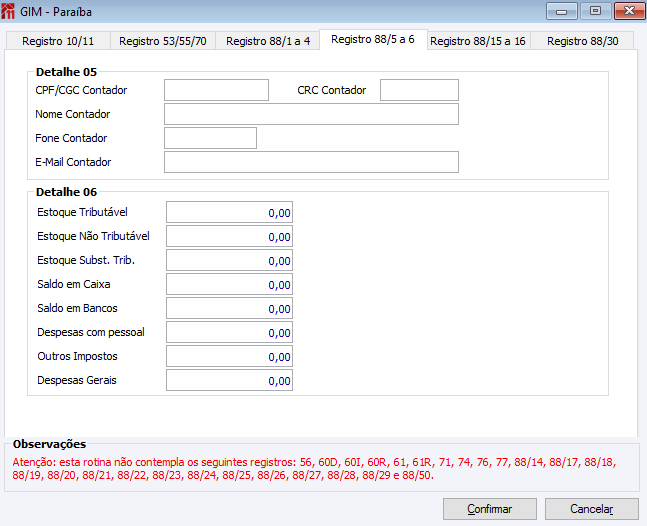
Task: Click the Outros Impostos value field
Action: (x=229, y=356)
